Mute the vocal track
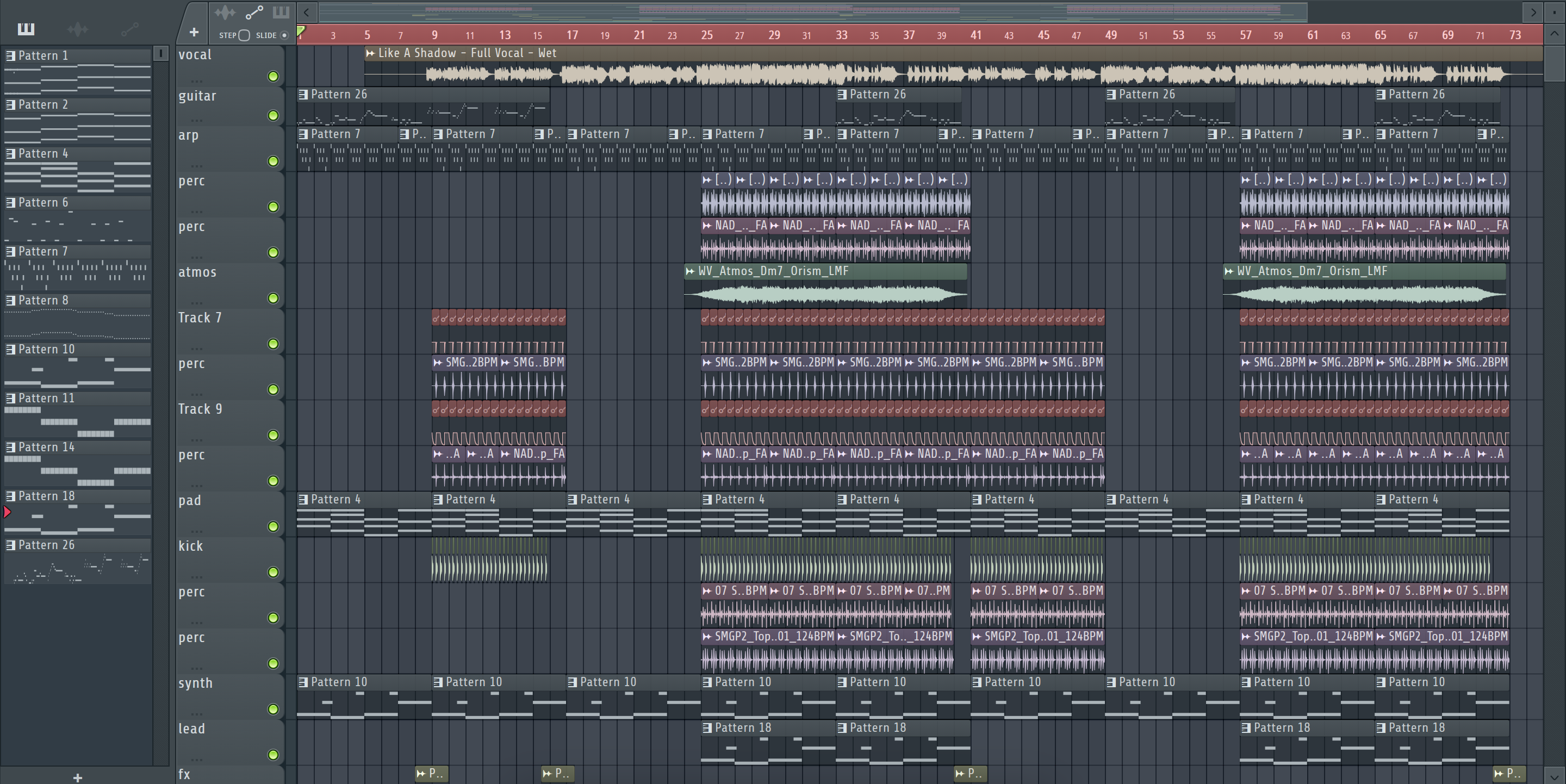 point(274,76)
